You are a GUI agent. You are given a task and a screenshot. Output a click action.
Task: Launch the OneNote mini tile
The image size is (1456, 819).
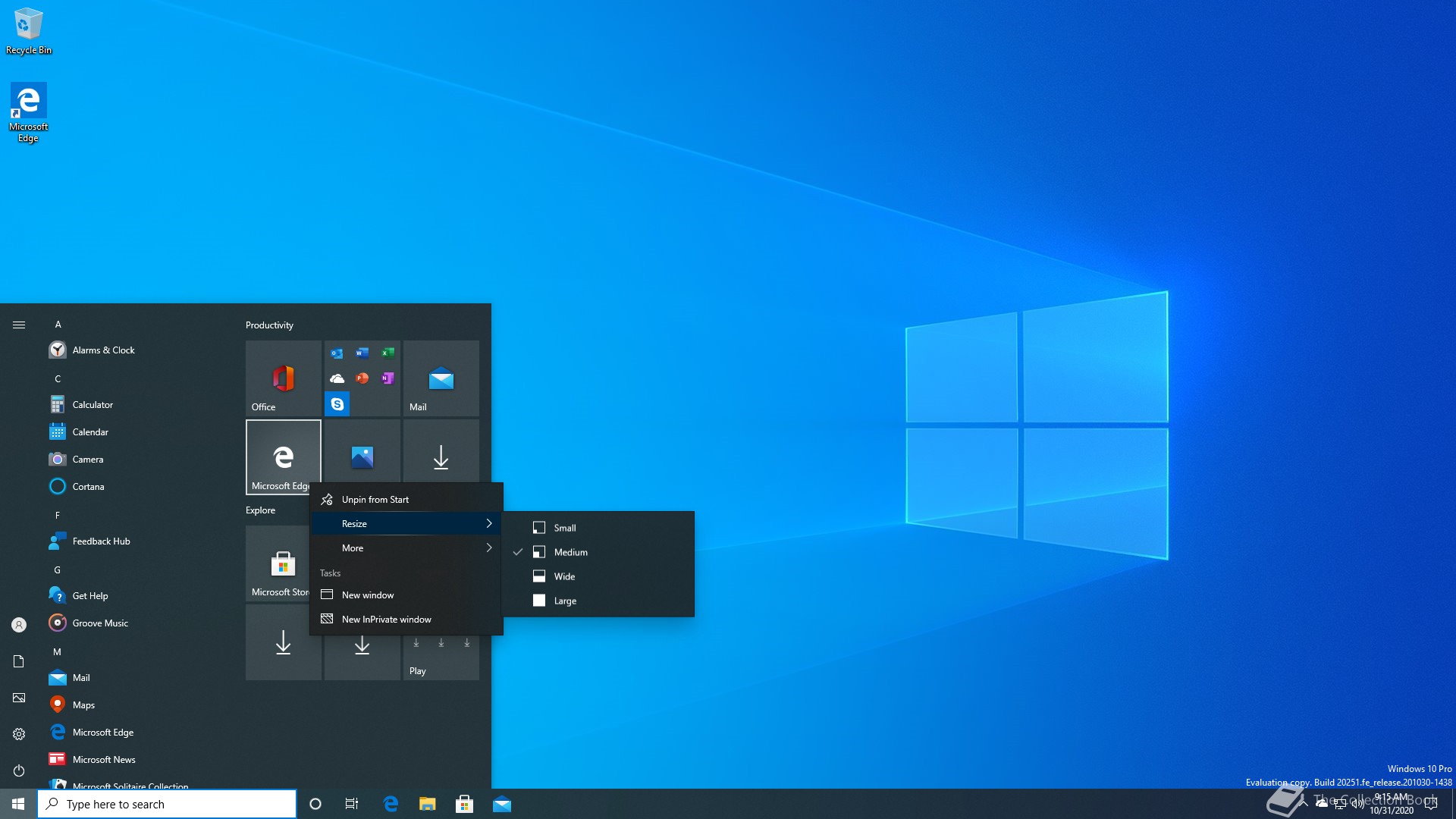[388, 378]
